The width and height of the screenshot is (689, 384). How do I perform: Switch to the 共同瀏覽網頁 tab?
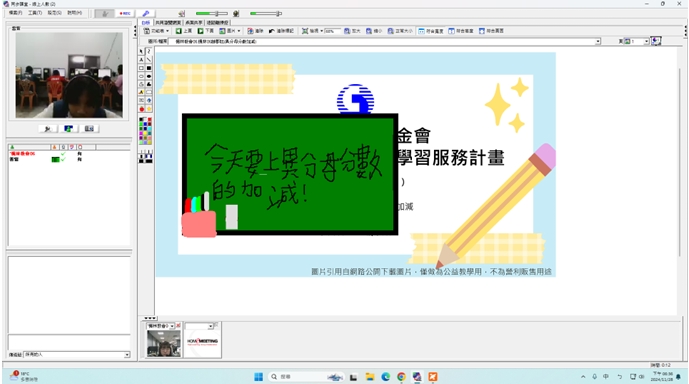click(x=168, y=22)
